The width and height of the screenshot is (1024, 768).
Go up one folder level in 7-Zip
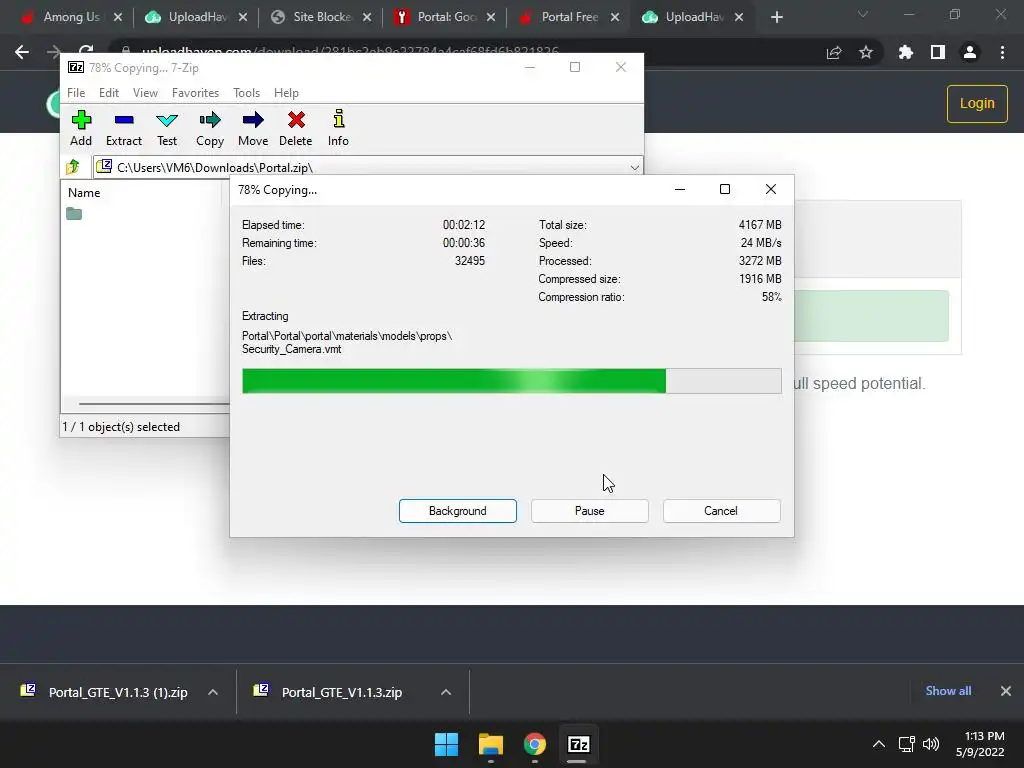pos(73,167)
